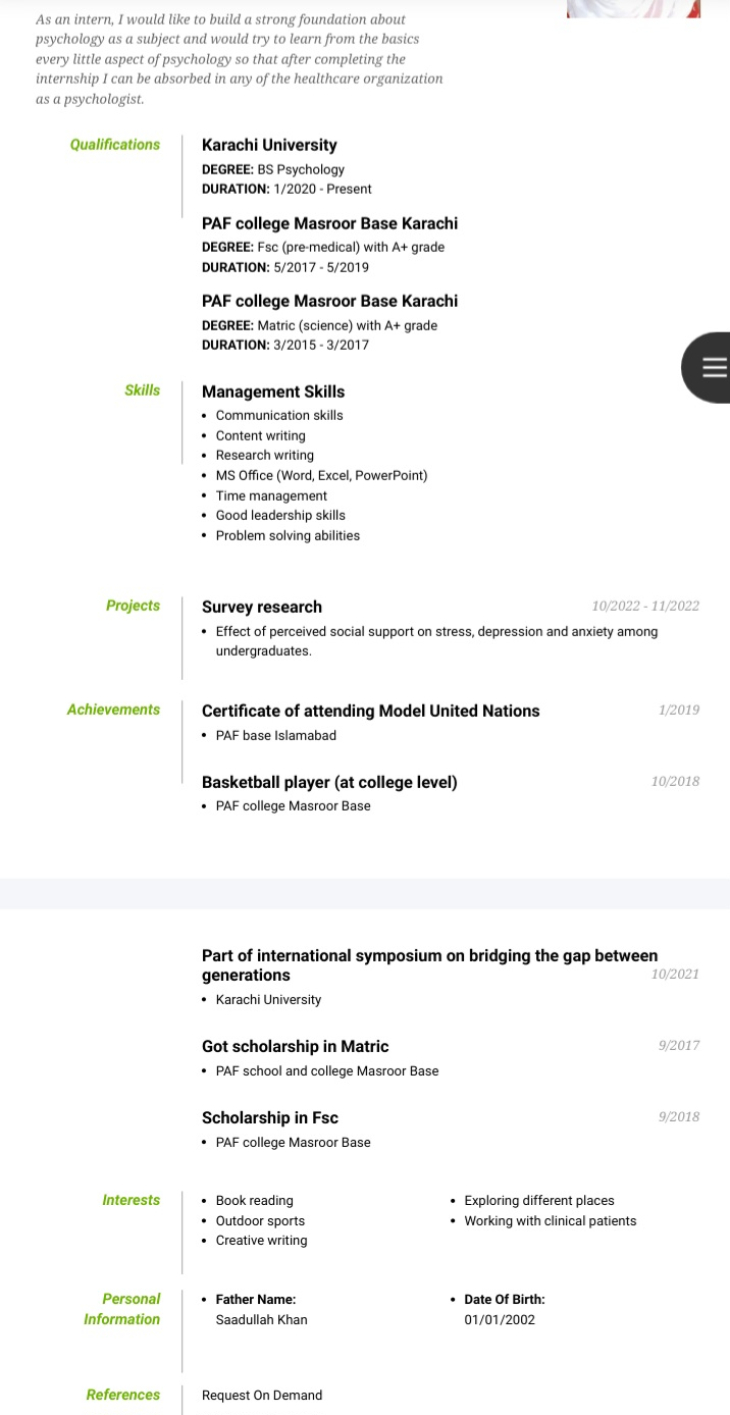This screenshot has width=730, height=1415.
Task: Click the Survey research project title
Action: click(x=262, y=607)
